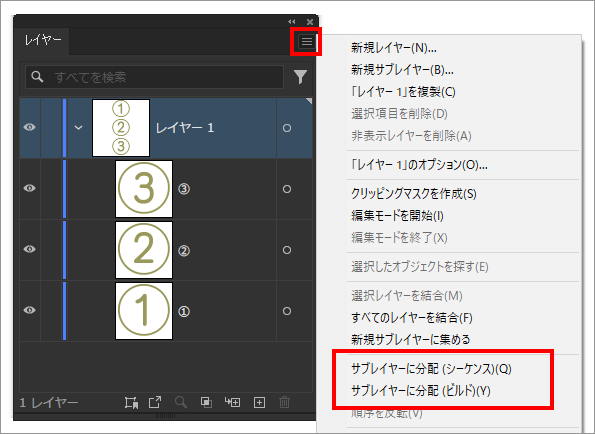Open the Layers panel hamburger menu

pos(307,41)
